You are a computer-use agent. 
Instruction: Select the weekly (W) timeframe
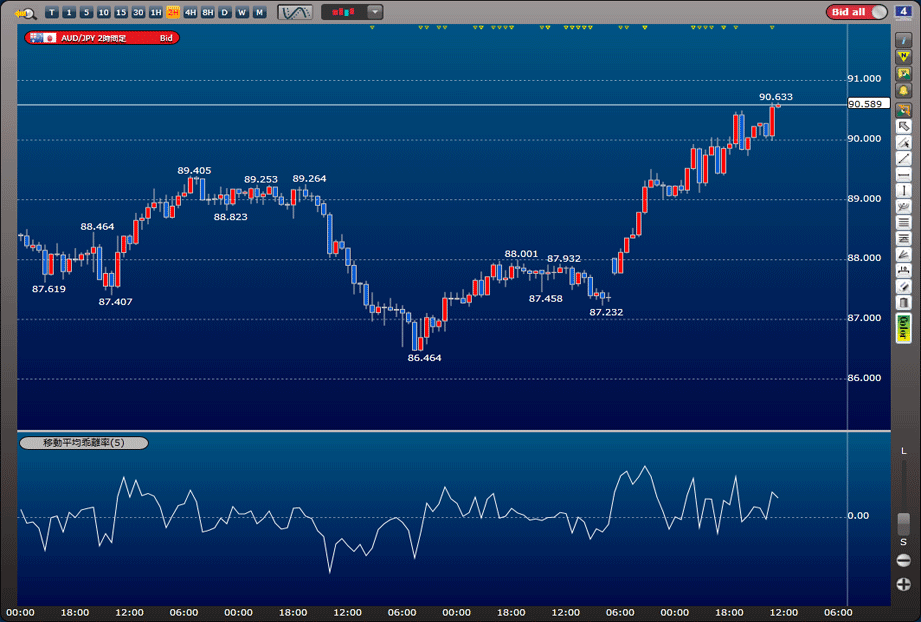point(242,12)
